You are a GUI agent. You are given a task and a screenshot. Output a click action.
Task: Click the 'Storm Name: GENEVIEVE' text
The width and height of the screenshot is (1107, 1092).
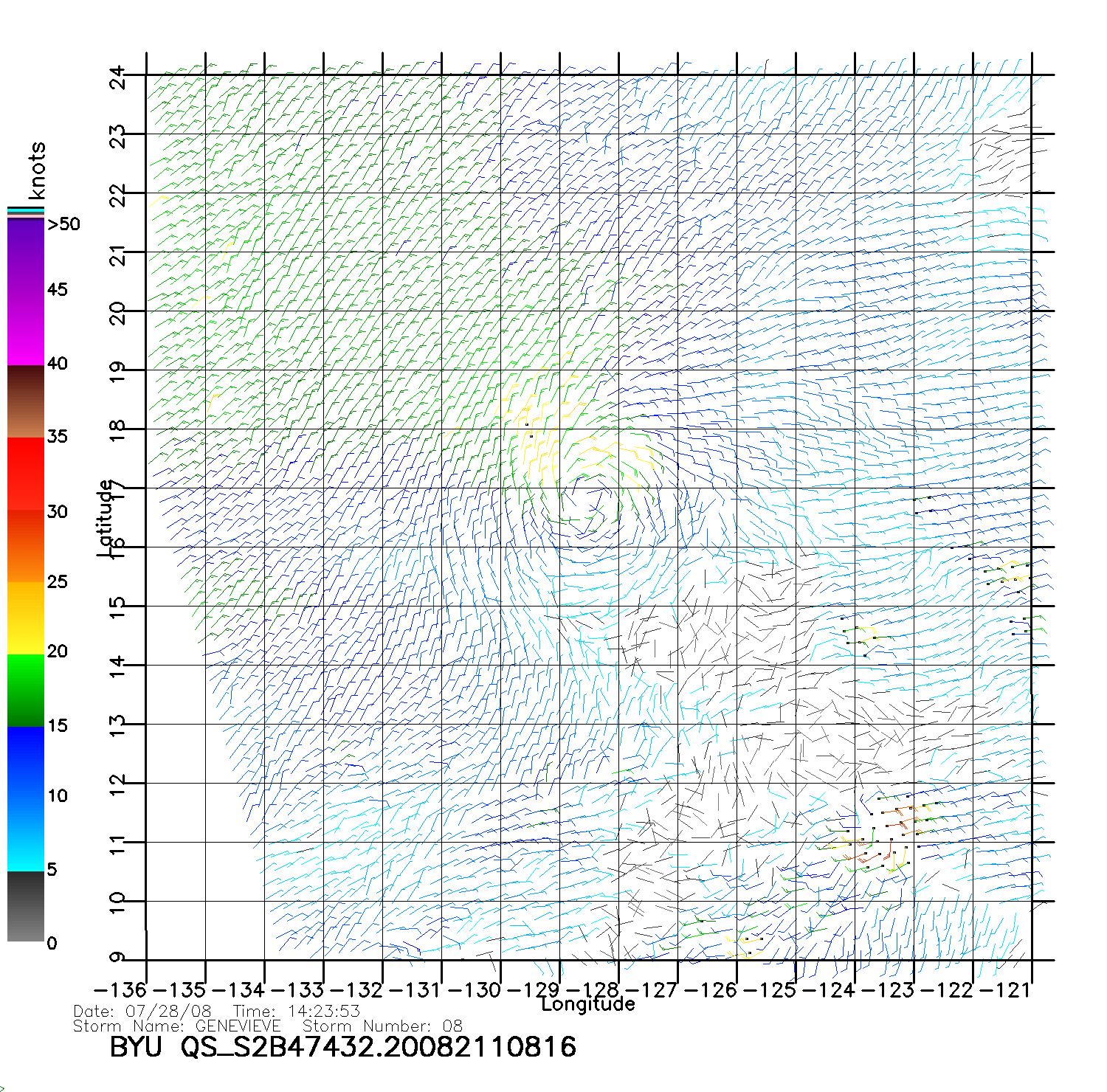pyautogui.click(x=177, y=1026)
